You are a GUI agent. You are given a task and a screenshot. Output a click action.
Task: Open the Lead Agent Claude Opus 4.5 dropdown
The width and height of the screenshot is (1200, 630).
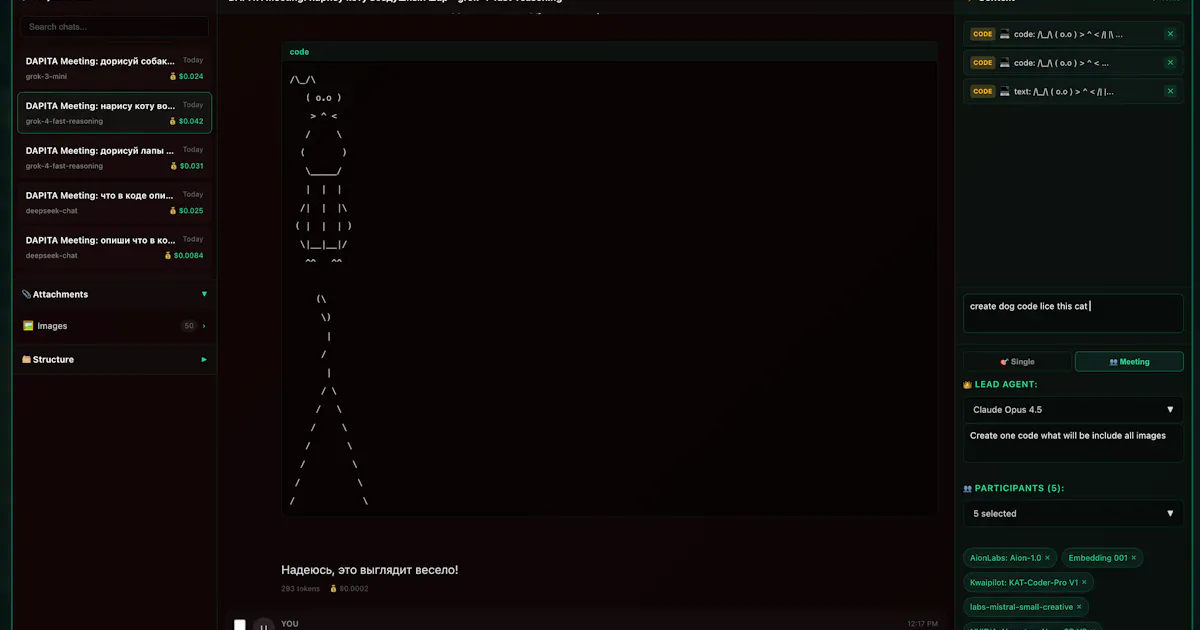1073,409
